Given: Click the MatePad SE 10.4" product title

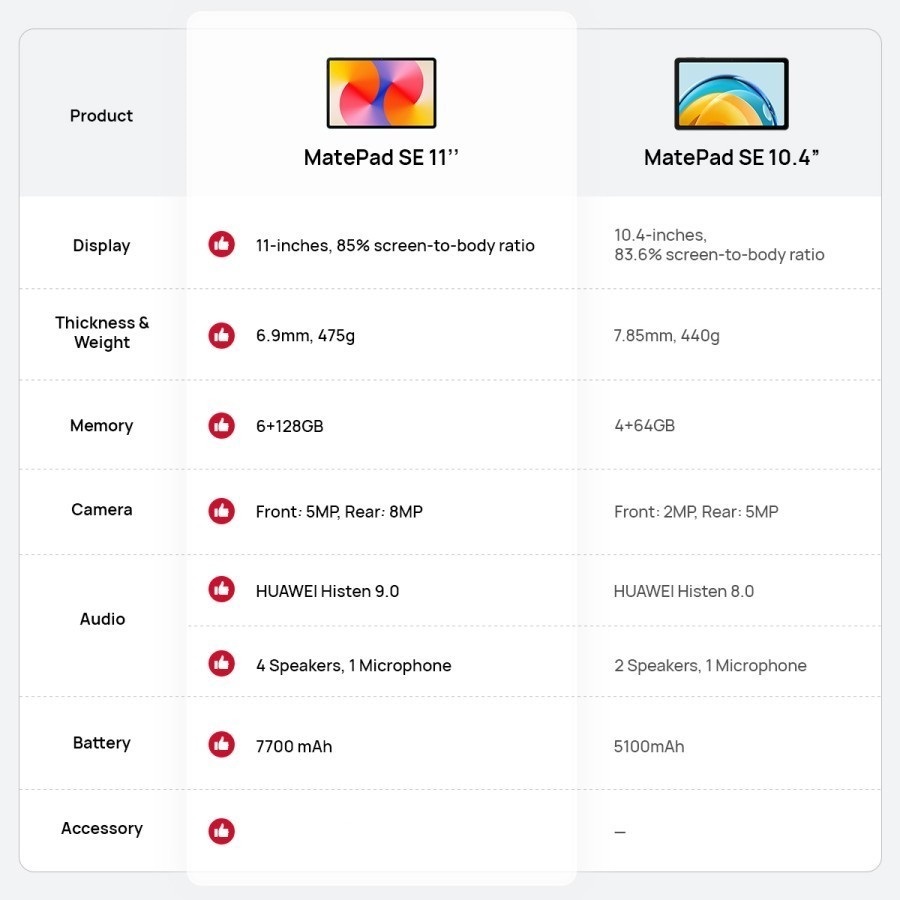Looking at the screenshot, I should [731, 158].
